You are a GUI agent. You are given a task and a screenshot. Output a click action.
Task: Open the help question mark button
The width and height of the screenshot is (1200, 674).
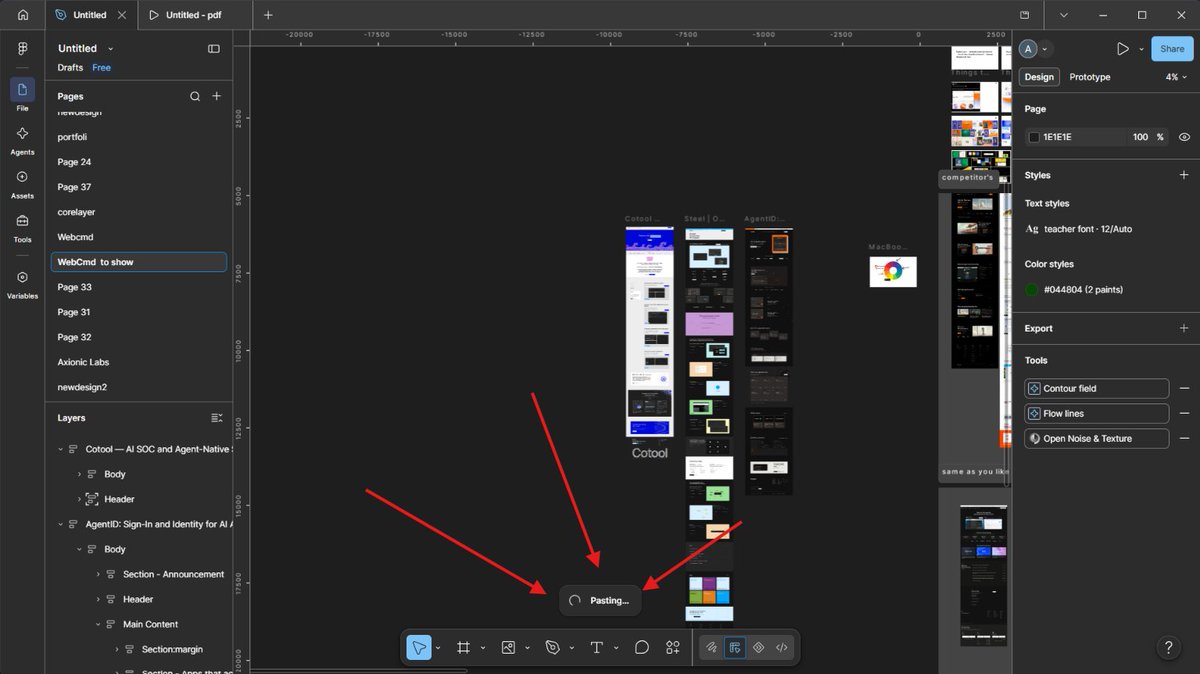coord(1168,648)
